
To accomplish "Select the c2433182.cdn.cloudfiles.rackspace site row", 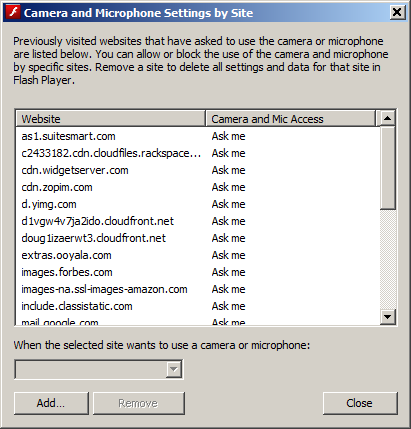I will click(x=198, y=153).
